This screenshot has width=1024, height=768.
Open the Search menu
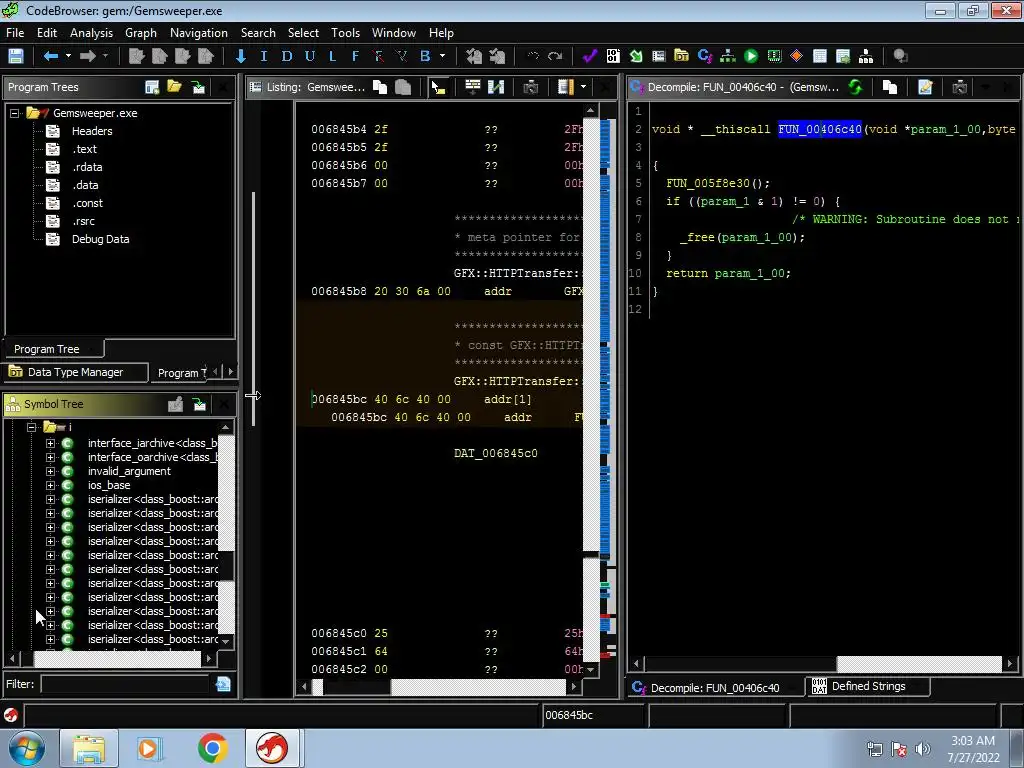pos(258,33)
